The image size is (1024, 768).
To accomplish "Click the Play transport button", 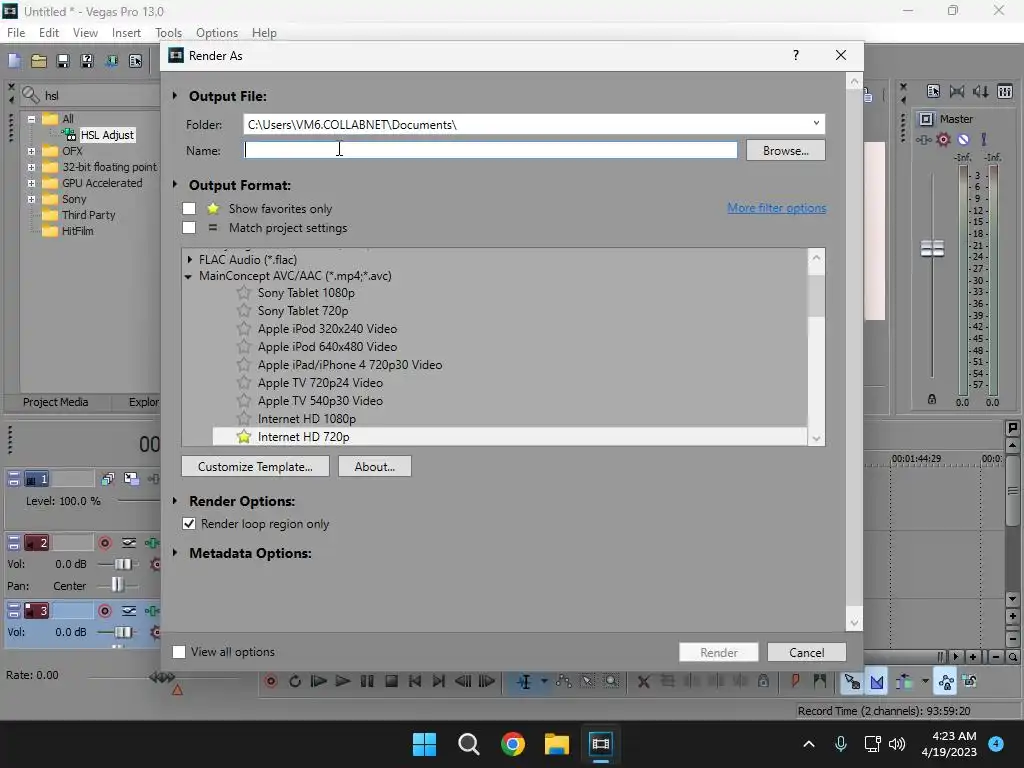I will tap(343, 681).
